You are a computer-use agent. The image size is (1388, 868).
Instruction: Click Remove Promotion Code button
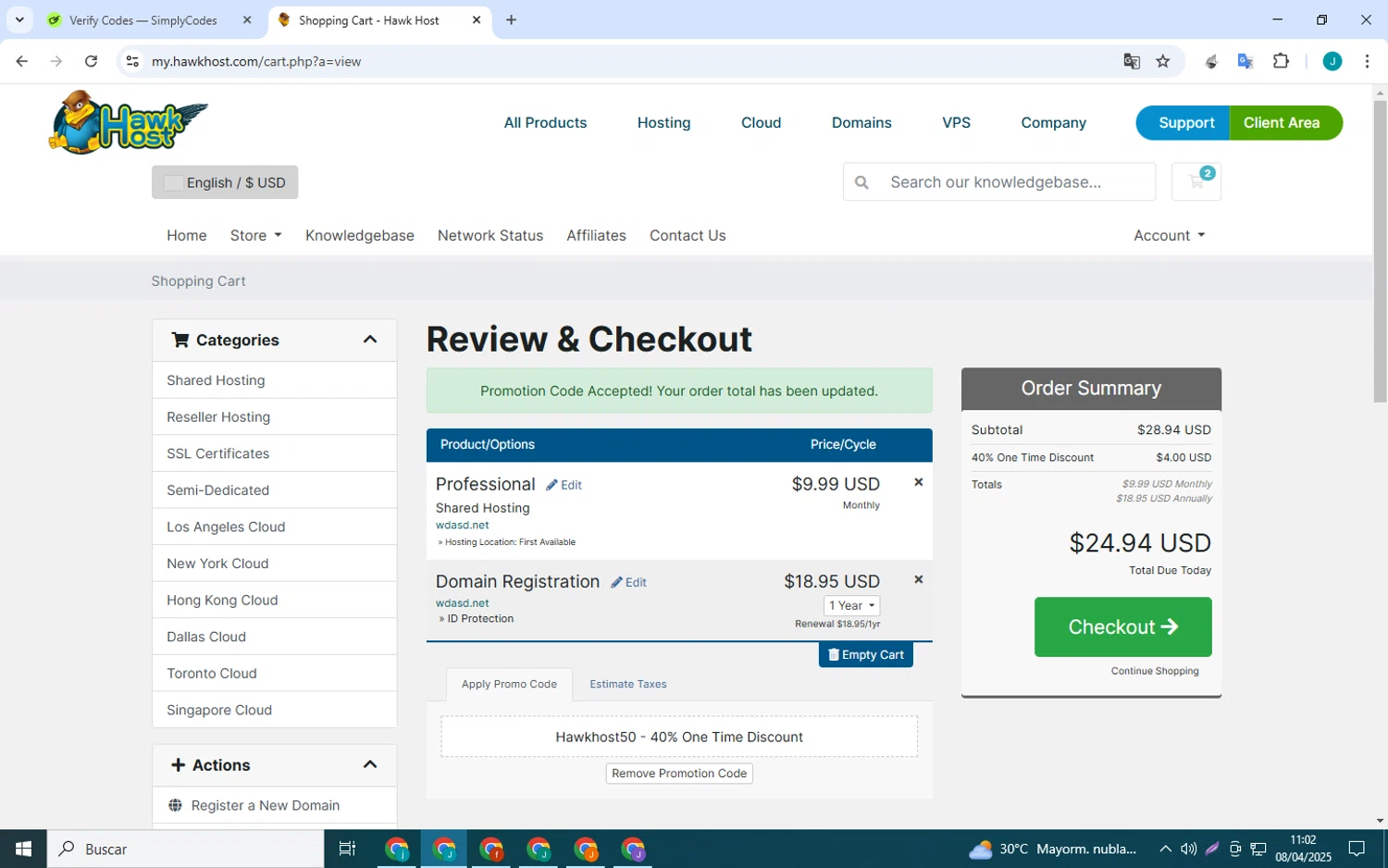pos(679,773)
